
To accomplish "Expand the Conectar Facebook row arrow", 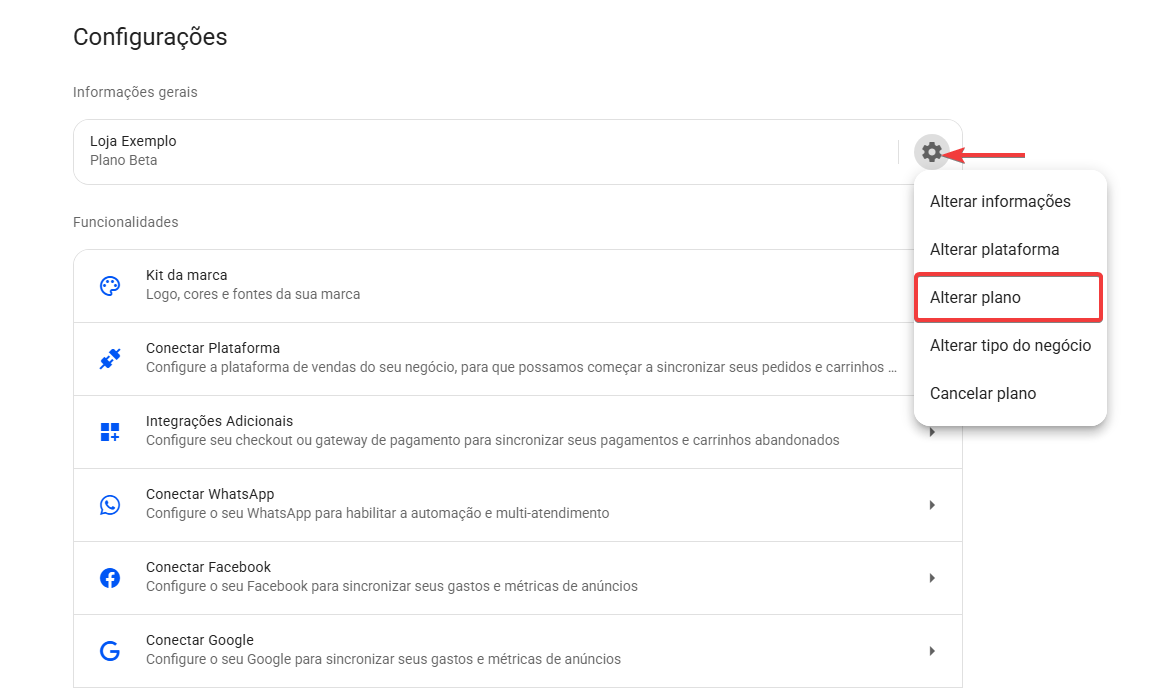I will click(932, 578).
